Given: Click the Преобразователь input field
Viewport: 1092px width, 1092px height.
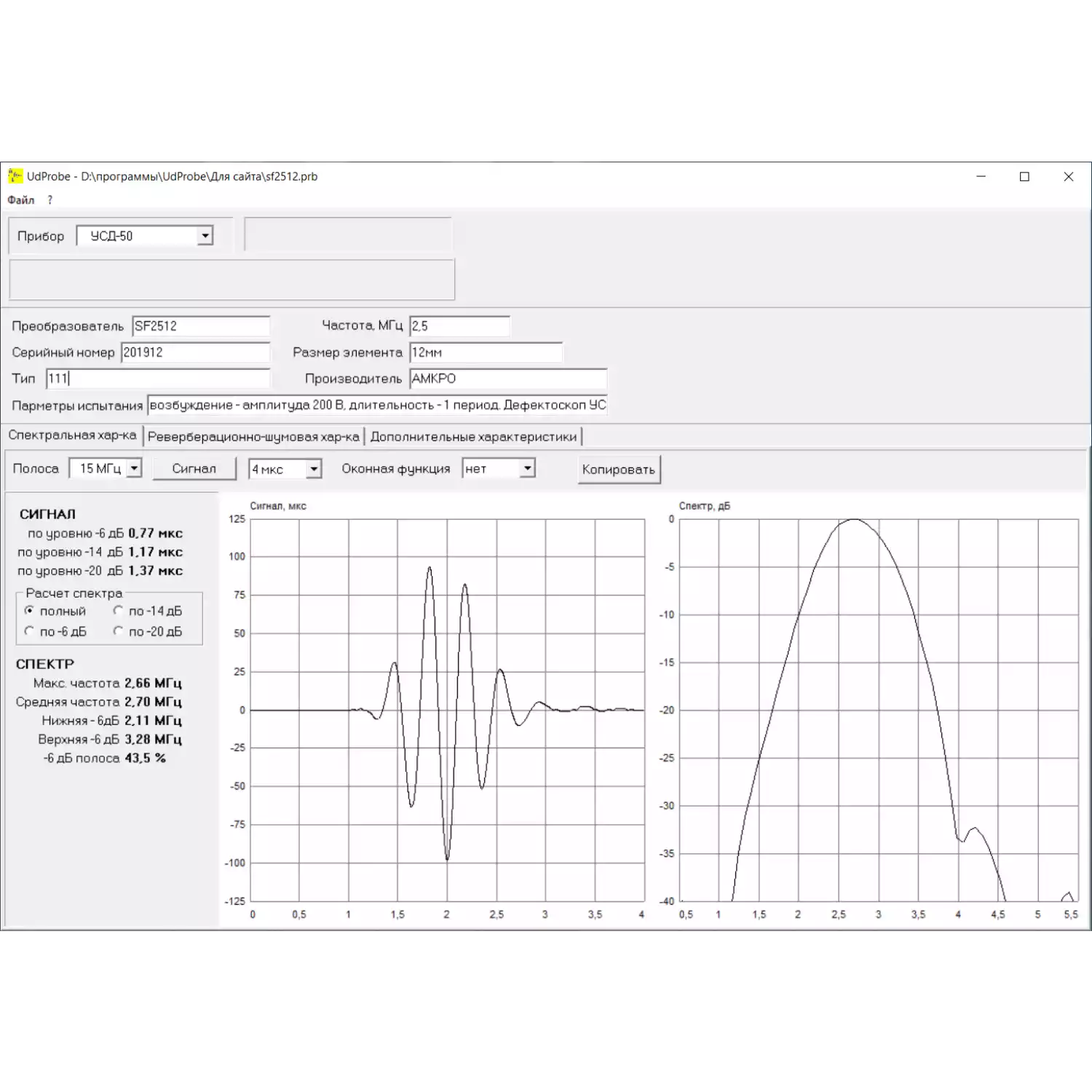Looking at the screenshot, I should click(x=200, y=326).
